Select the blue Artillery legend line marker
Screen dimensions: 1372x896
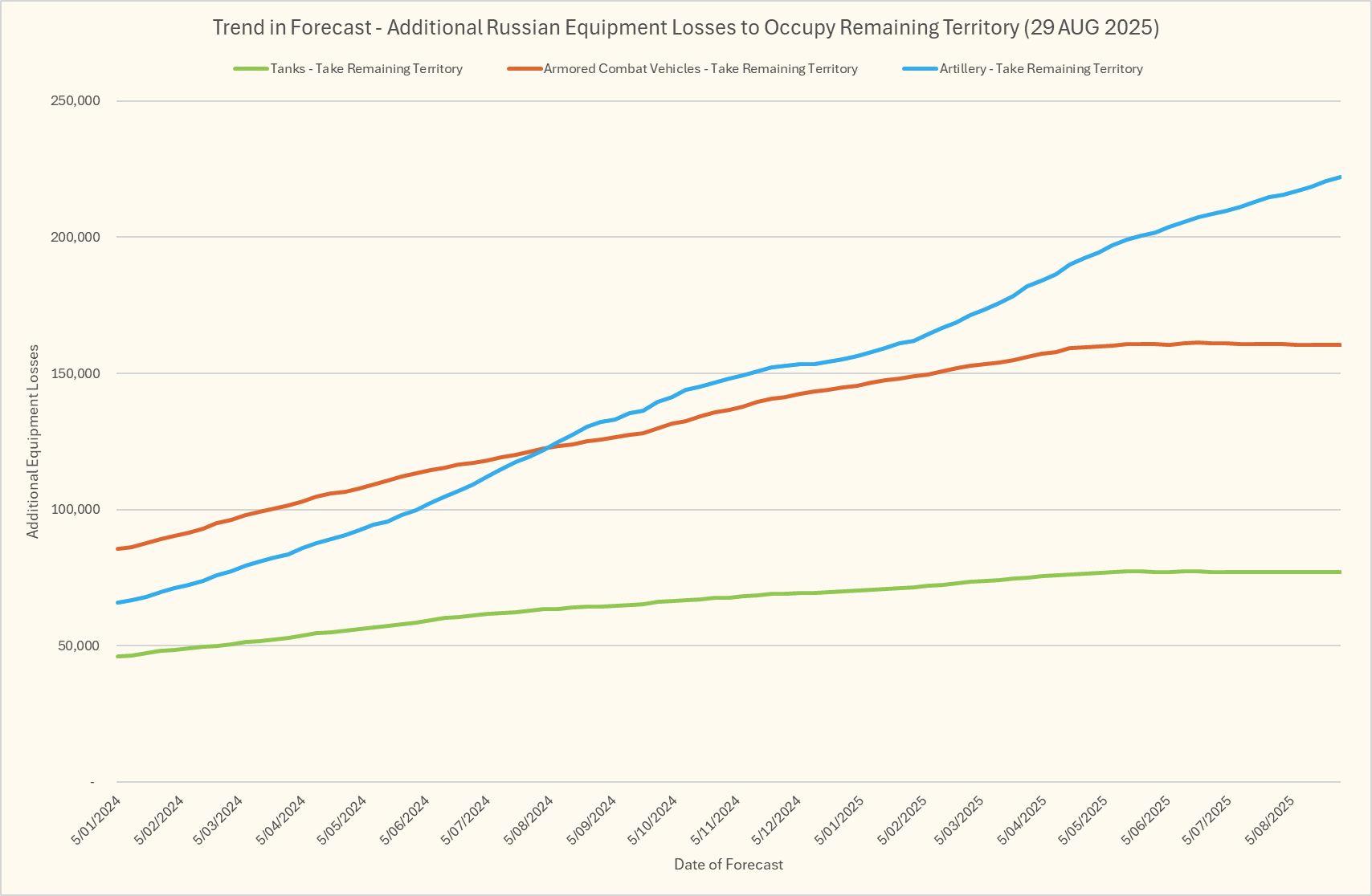coord(920,69)
